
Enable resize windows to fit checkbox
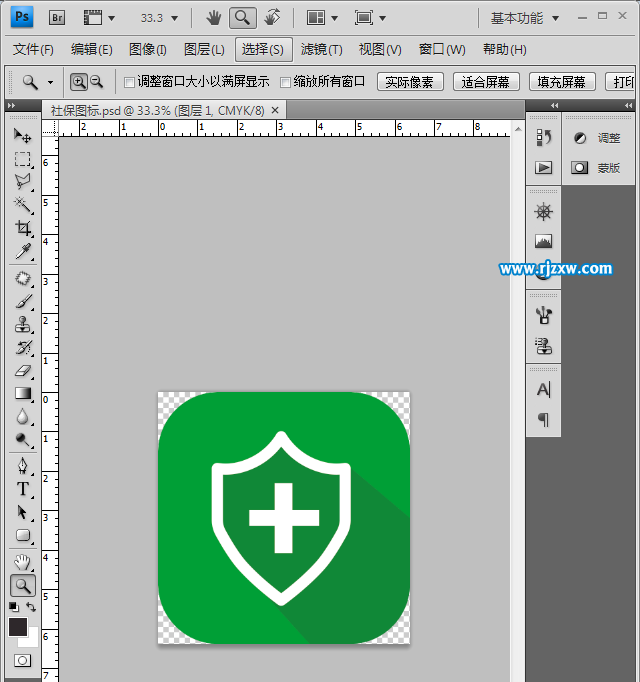pyautogui.click(x=129, y=82)
